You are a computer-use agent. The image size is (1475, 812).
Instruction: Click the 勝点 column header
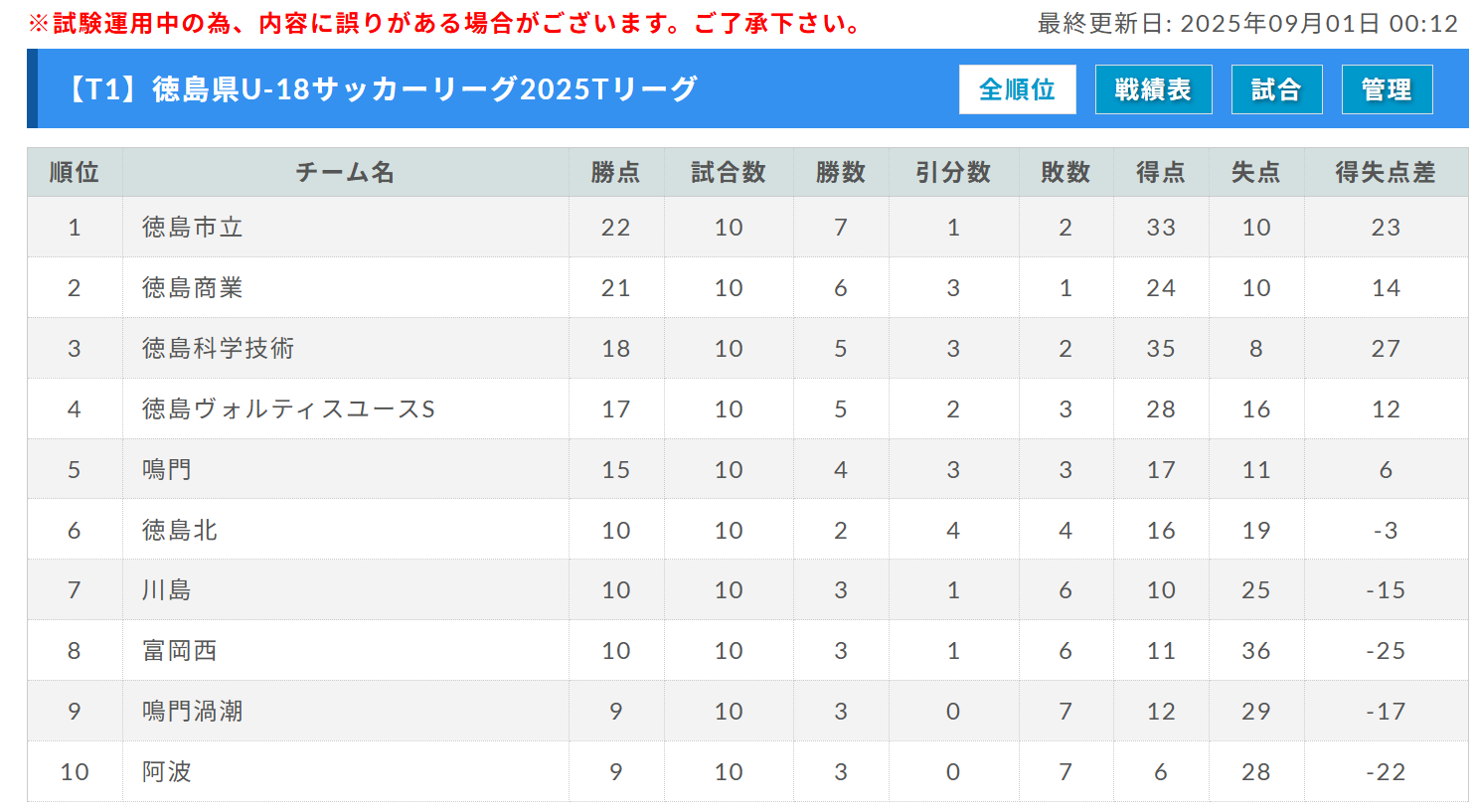click(616, 173)
